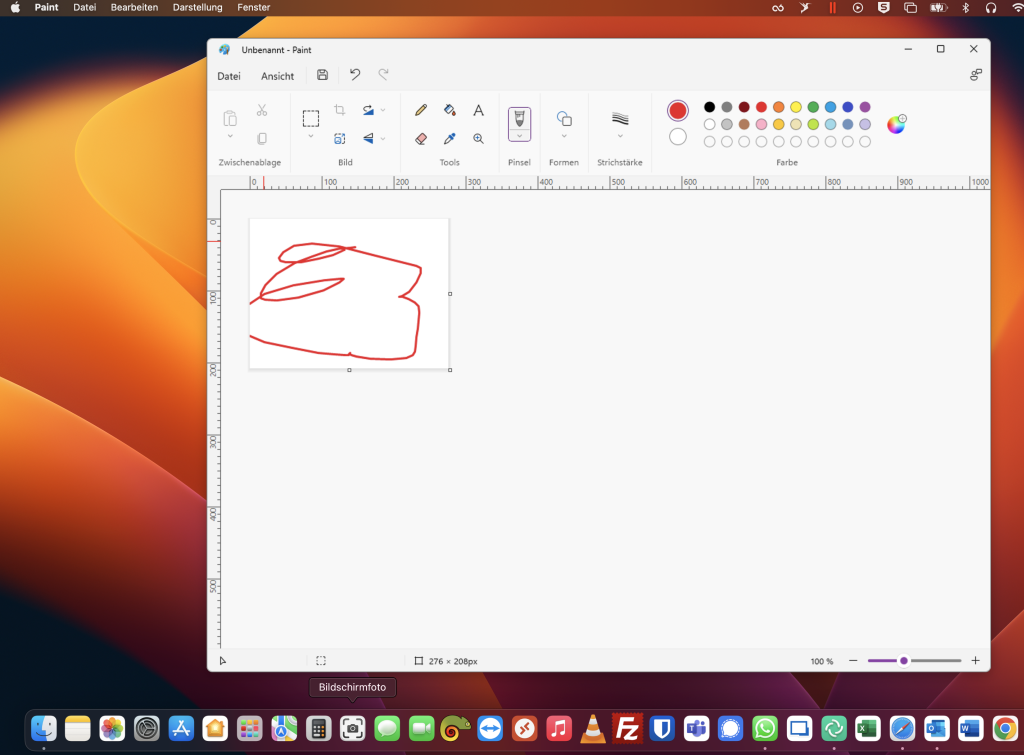Pick the Eraser tool
Screen dimensions: 1024x755
tap(421, 139)
